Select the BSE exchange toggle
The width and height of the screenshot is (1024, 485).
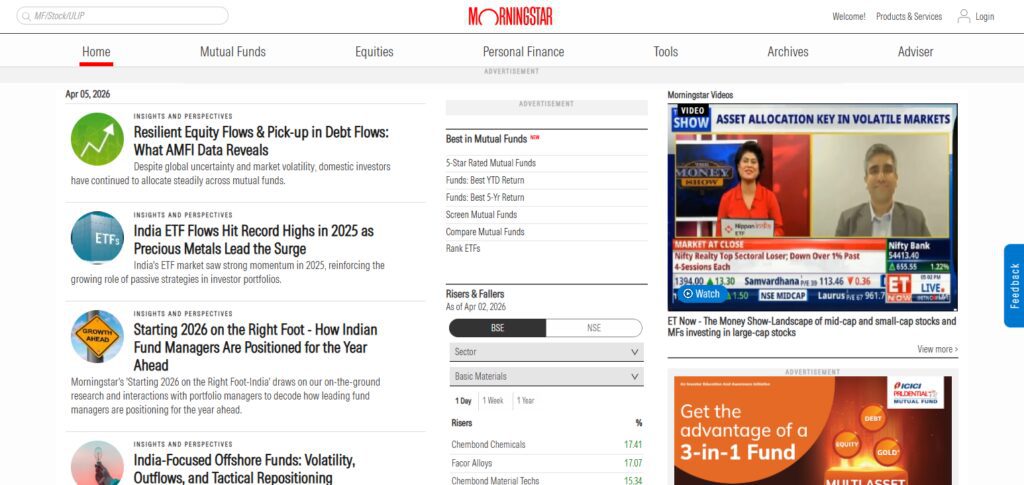[498, 328]
